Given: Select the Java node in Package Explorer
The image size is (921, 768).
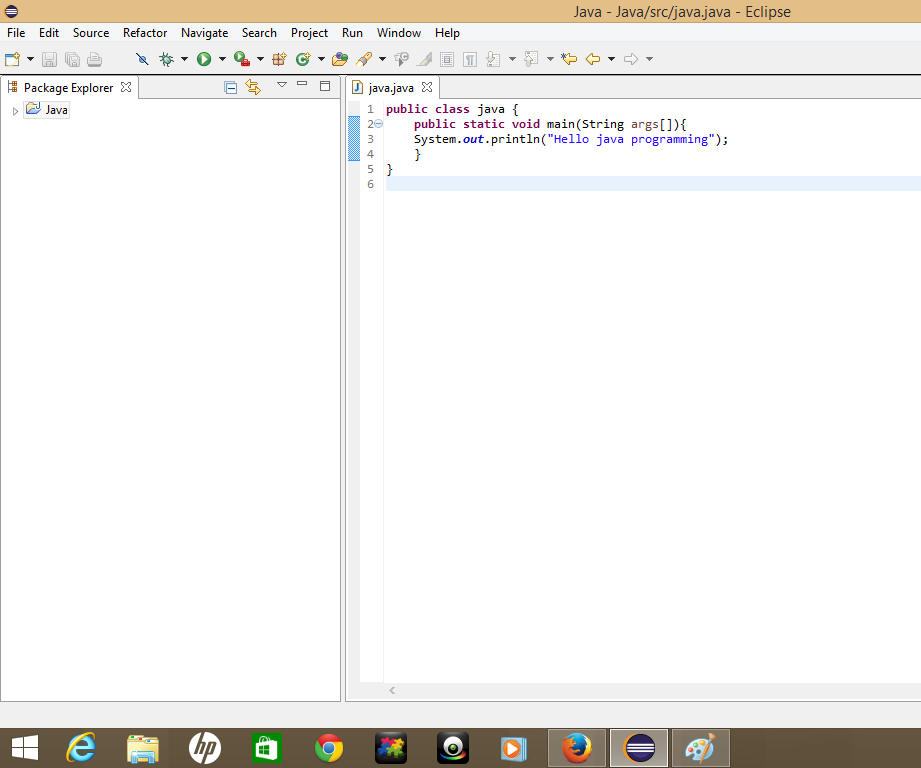Looking at the screenshot, I should 56,109.
